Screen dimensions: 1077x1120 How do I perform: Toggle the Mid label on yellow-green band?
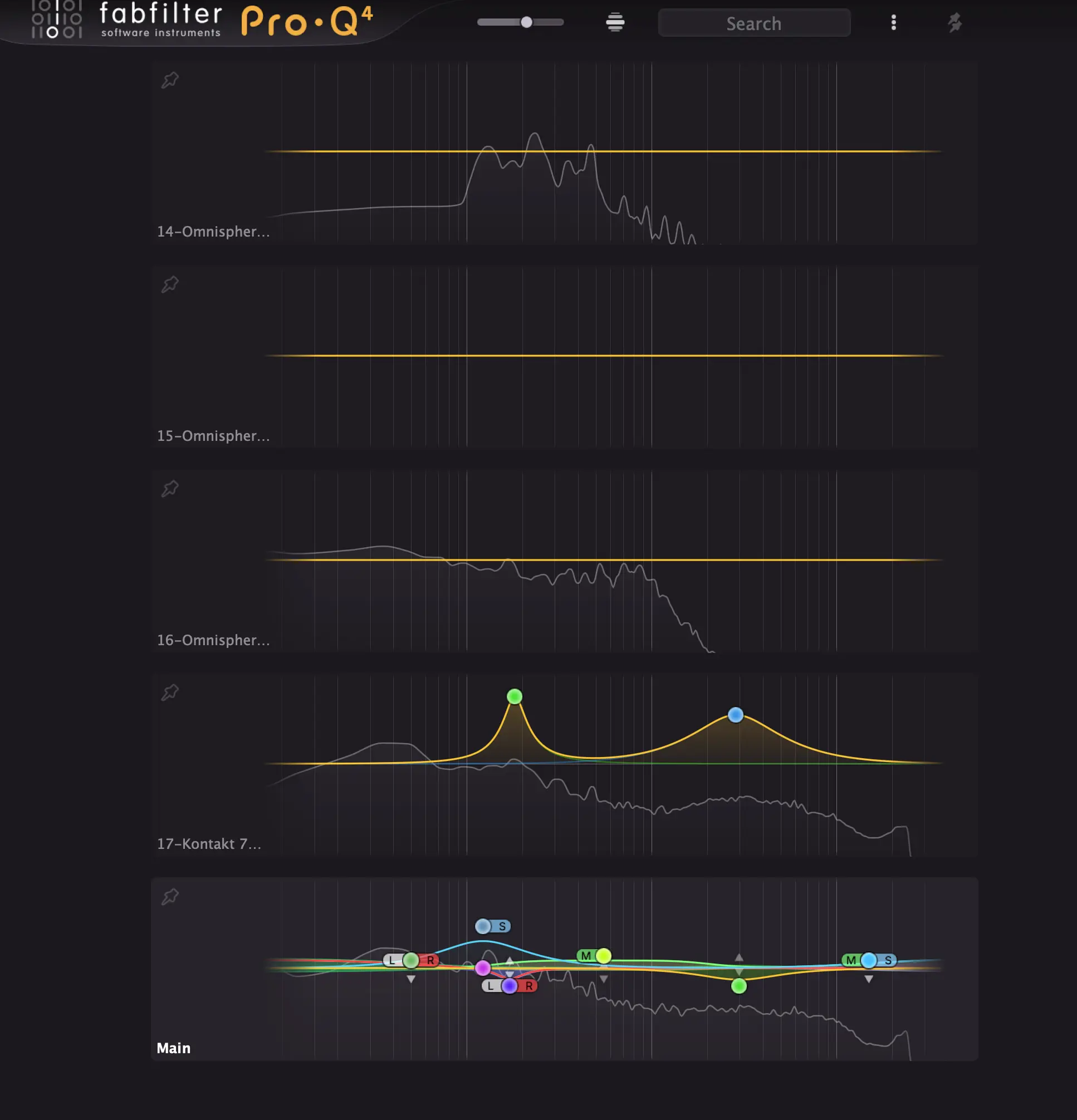586,955
